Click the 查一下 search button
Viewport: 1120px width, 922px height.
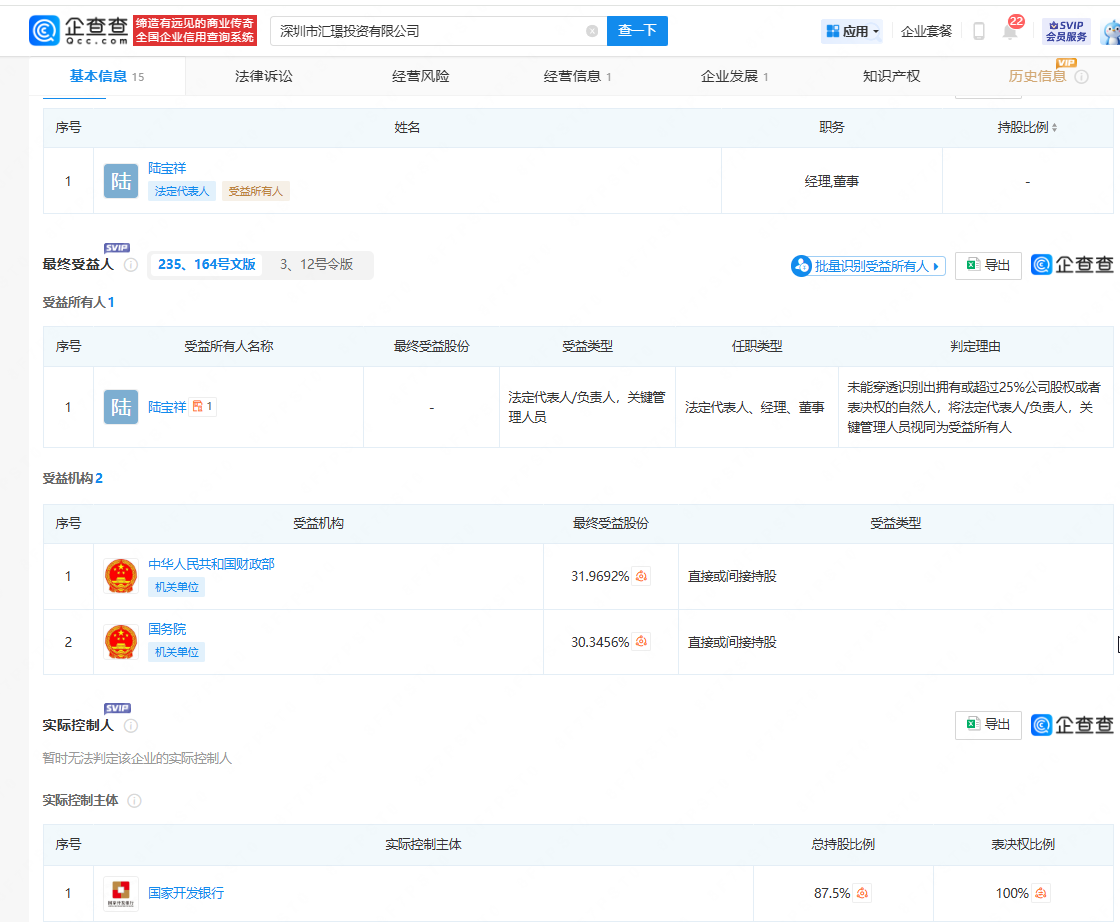[x=637, y=31]
